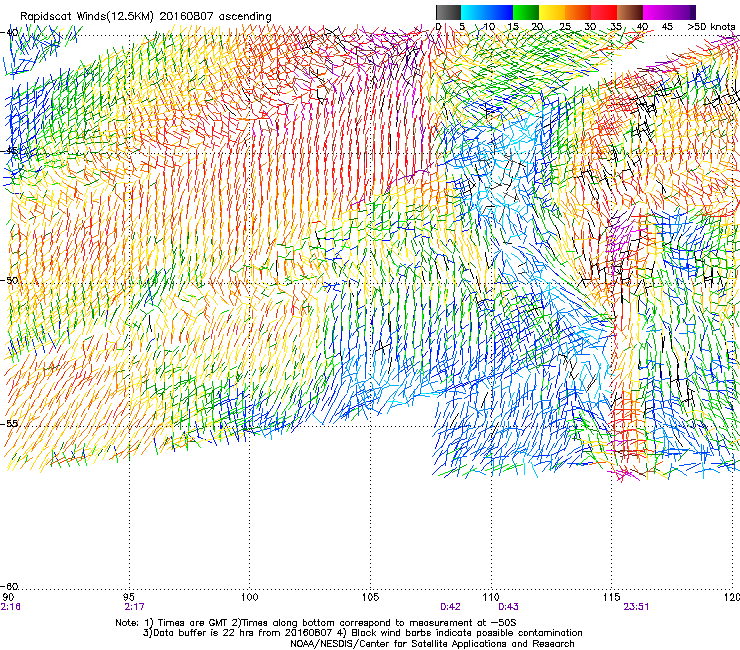Click the latitude label '-55'
Image resolution: width=740 pixels, height=650 pixels.
tap(9, 423)
